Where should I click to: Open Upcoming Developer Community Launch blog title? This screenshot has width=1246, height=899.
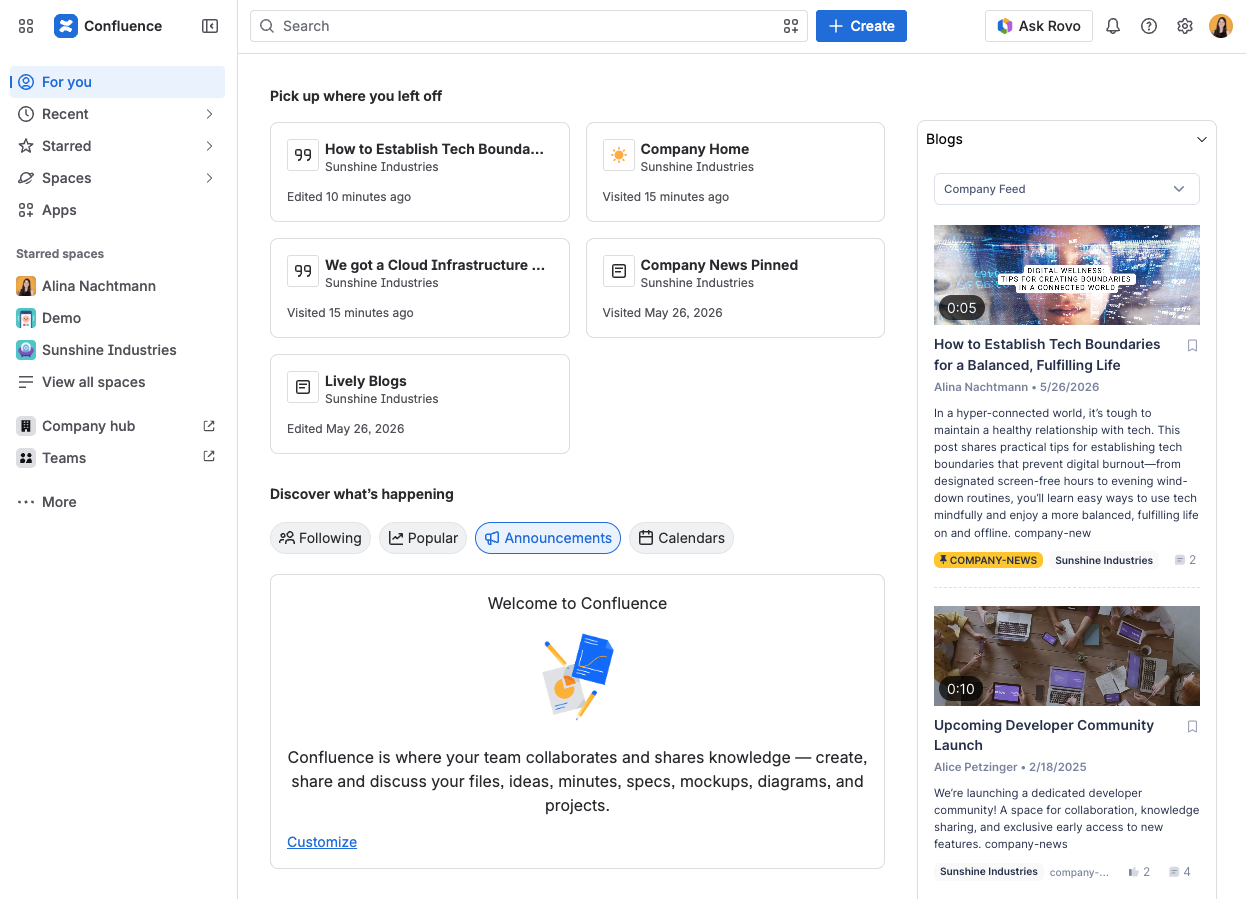pos(1044,735)
